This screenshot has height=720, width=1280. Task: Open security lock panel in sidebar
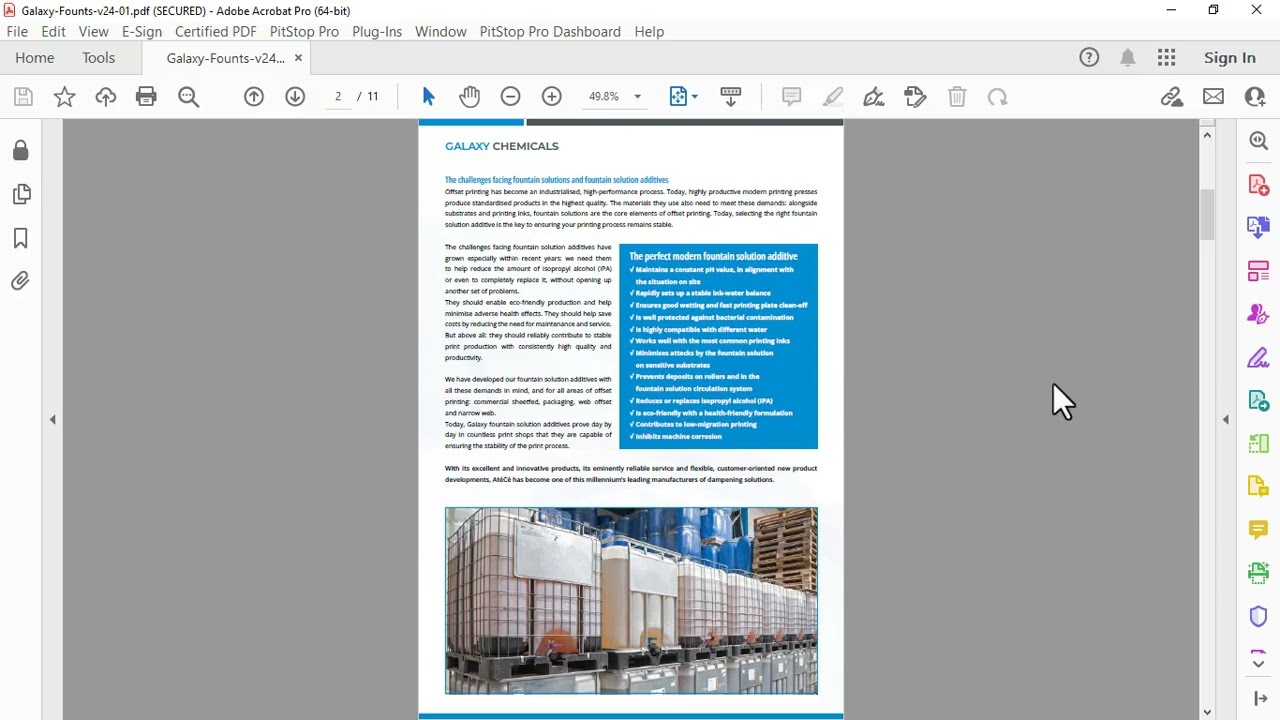pos(21,150)
